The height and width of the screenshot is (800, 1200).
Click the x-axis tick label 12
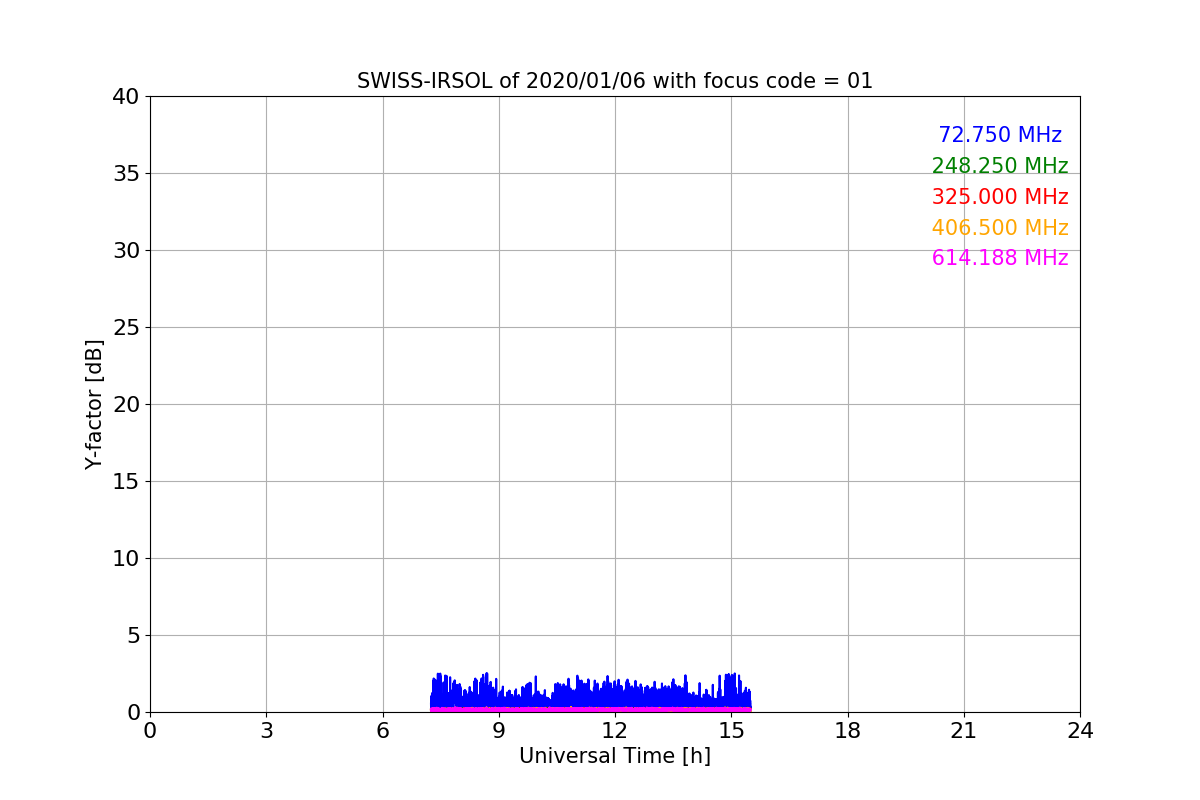click(615, 731)
